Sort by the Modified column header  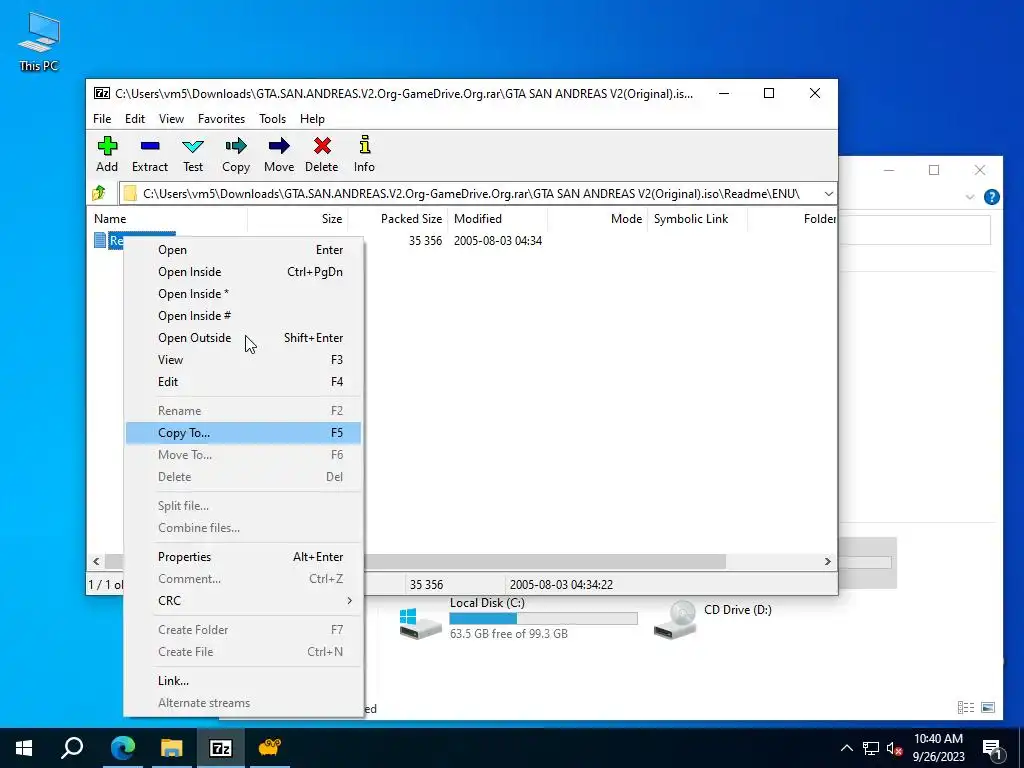click(x=498, y=219)
